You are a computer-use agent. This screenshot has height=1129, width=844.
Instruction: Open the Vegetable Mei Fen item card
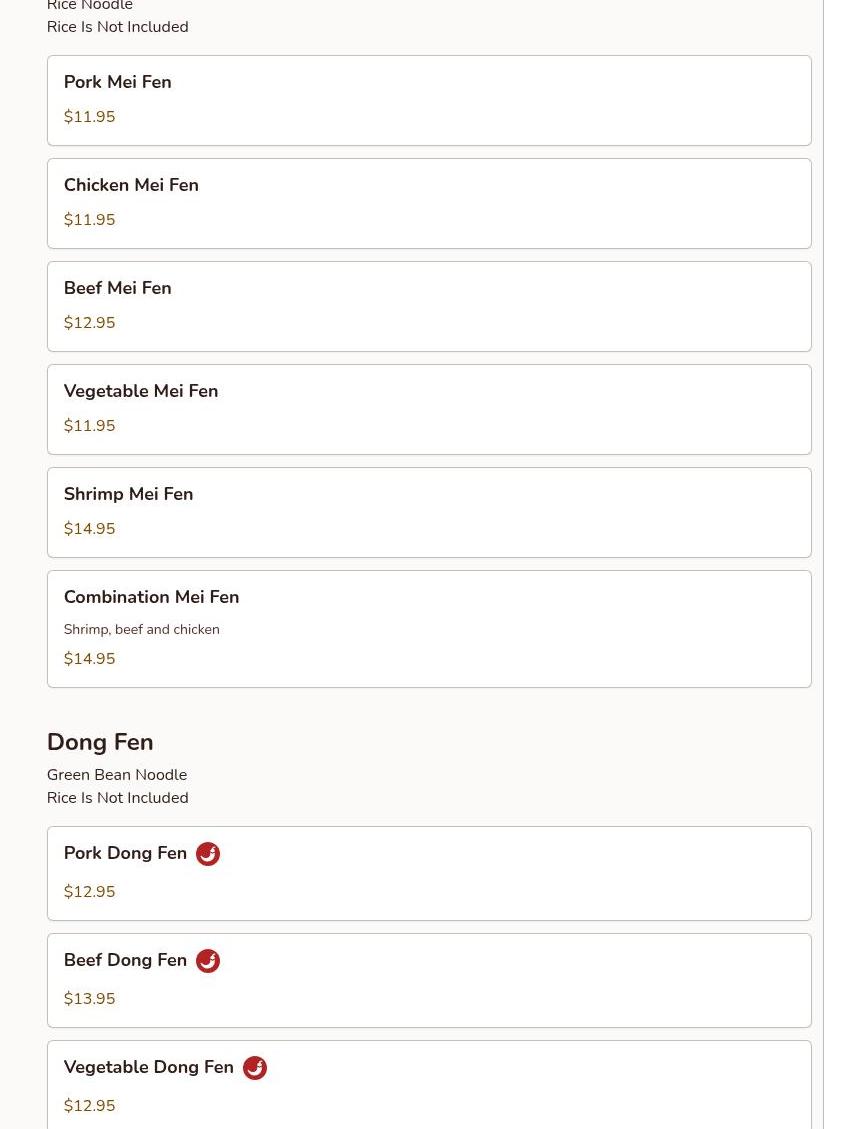(x=428, y=409)
